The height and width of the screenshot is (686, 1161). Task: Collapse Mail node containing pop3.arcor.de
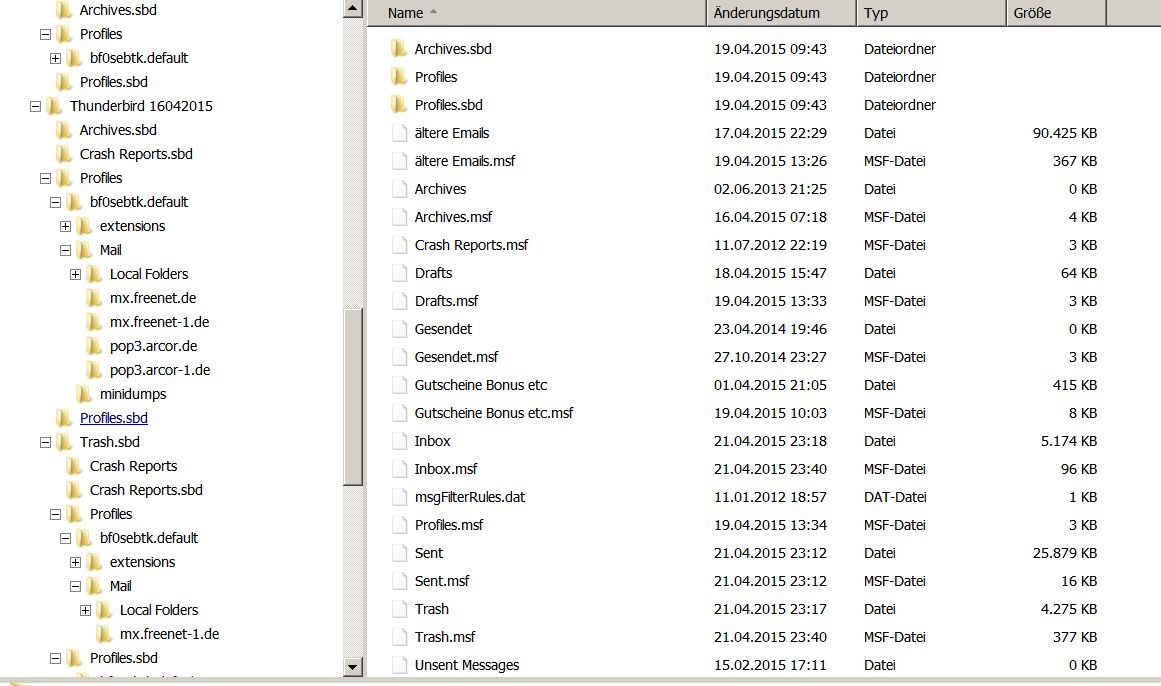pyautogui.click(x=65, y=250)
